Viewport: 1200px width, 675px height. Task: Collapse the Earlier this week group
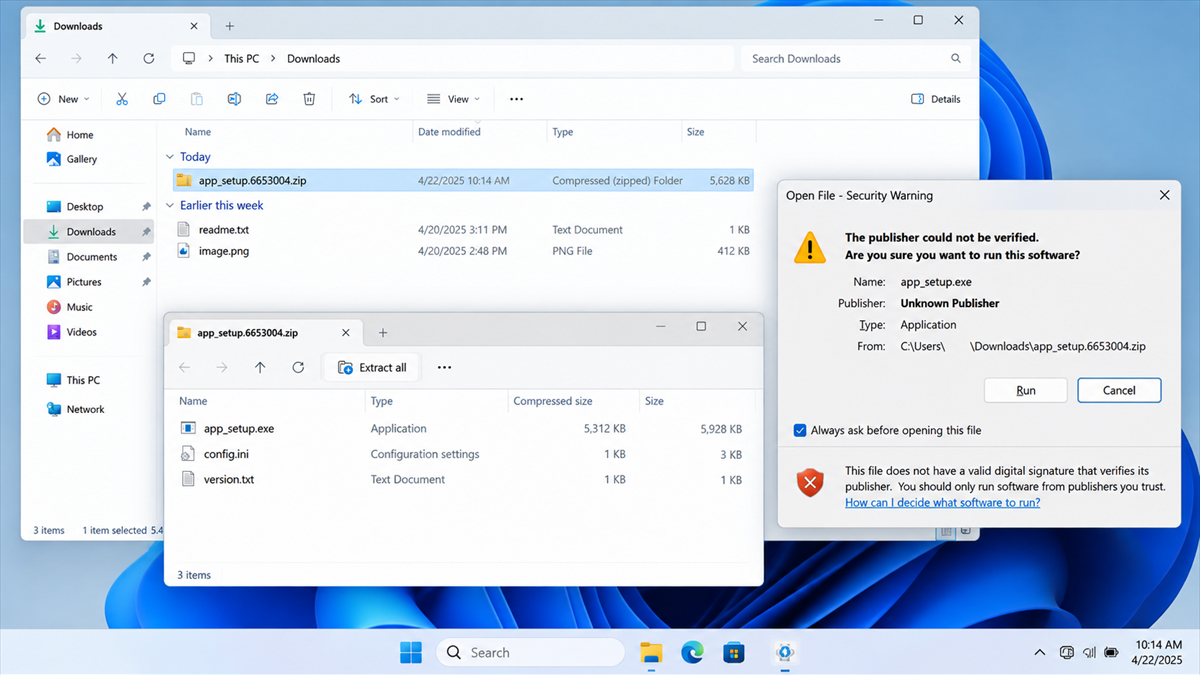tap(169, 205)
